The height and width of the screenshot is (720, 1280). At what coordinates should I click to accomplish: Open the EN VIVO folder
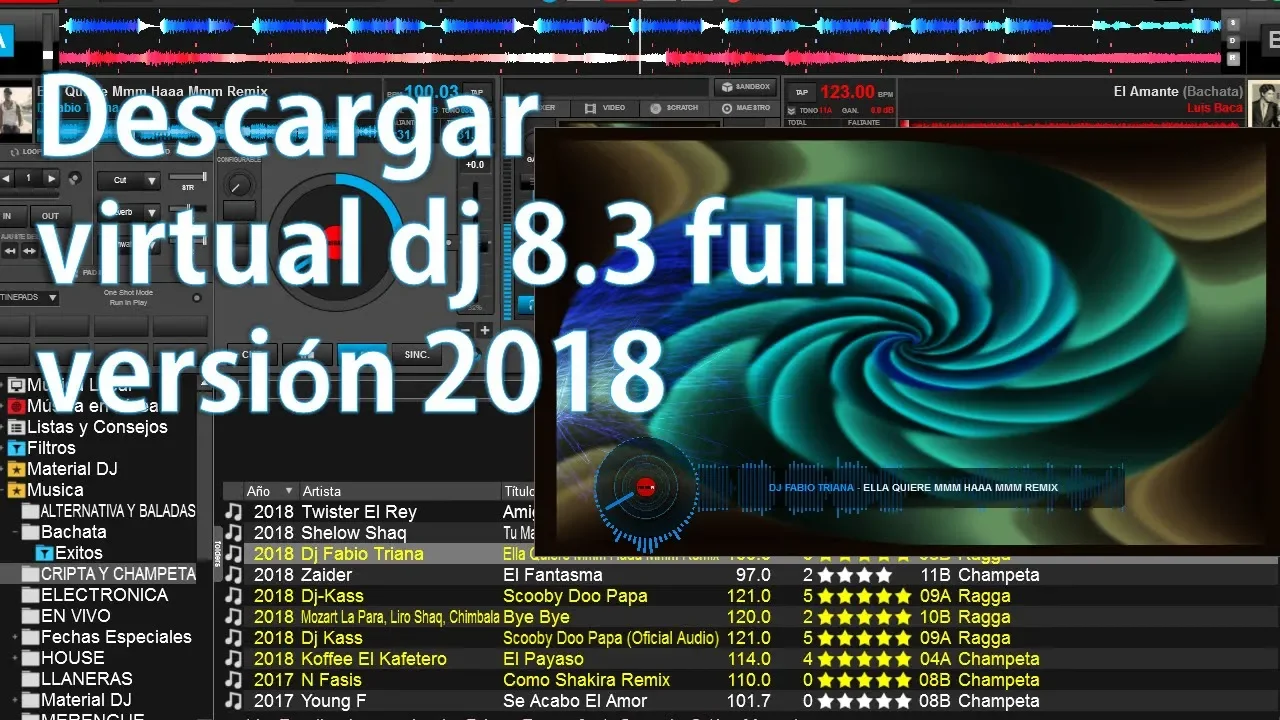[x=67, y=616]
